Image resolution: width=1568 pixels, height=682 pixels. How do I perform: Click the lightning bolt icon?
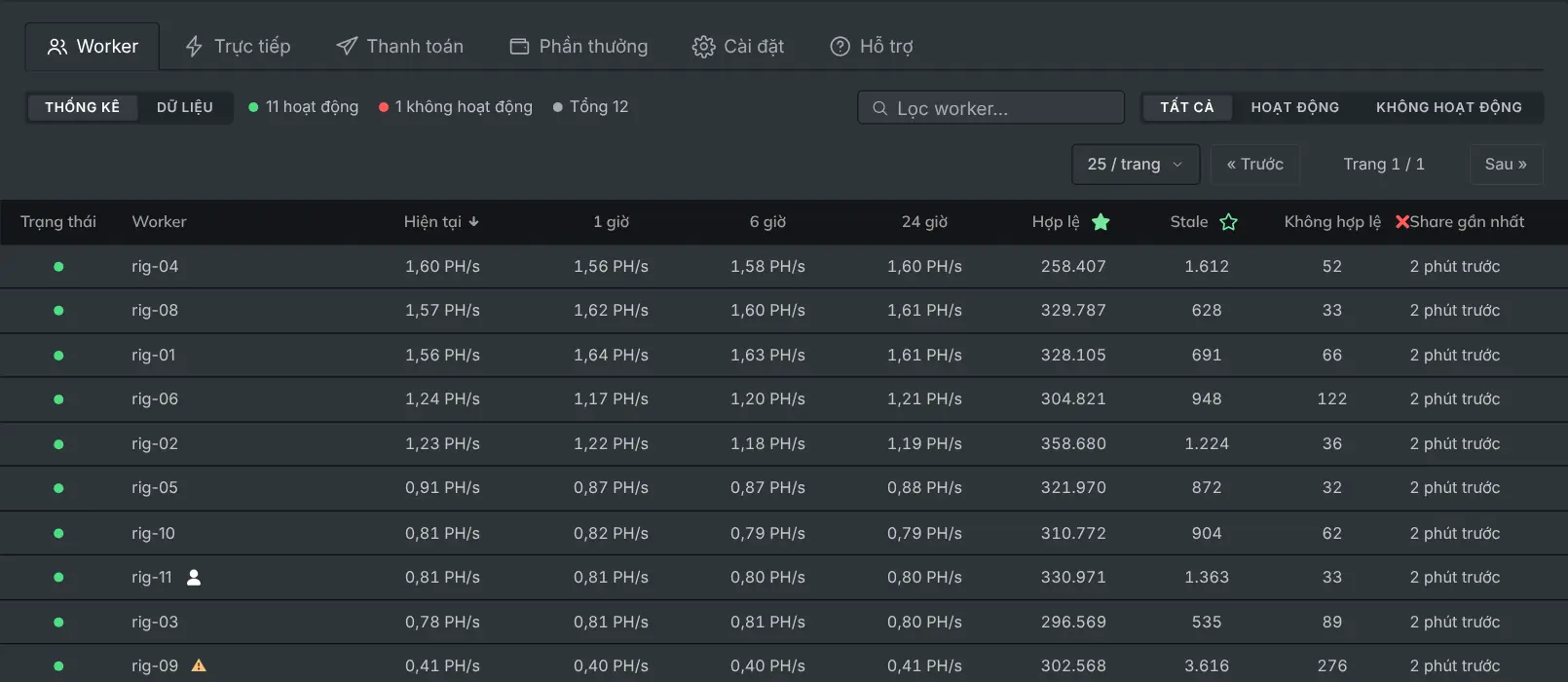coord(194,47)
